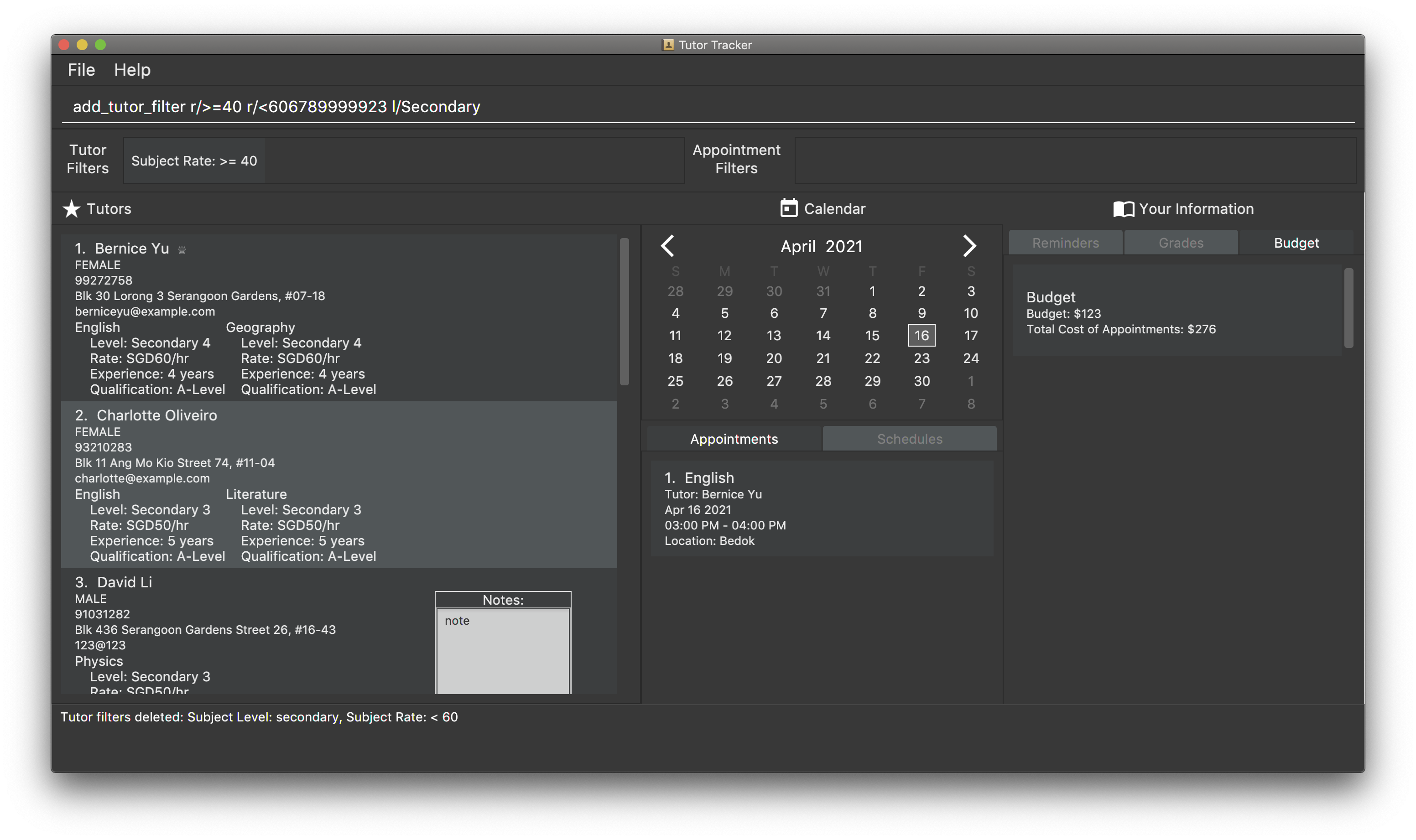Click the tutor list vertical scrollbar

pos(624,311)
